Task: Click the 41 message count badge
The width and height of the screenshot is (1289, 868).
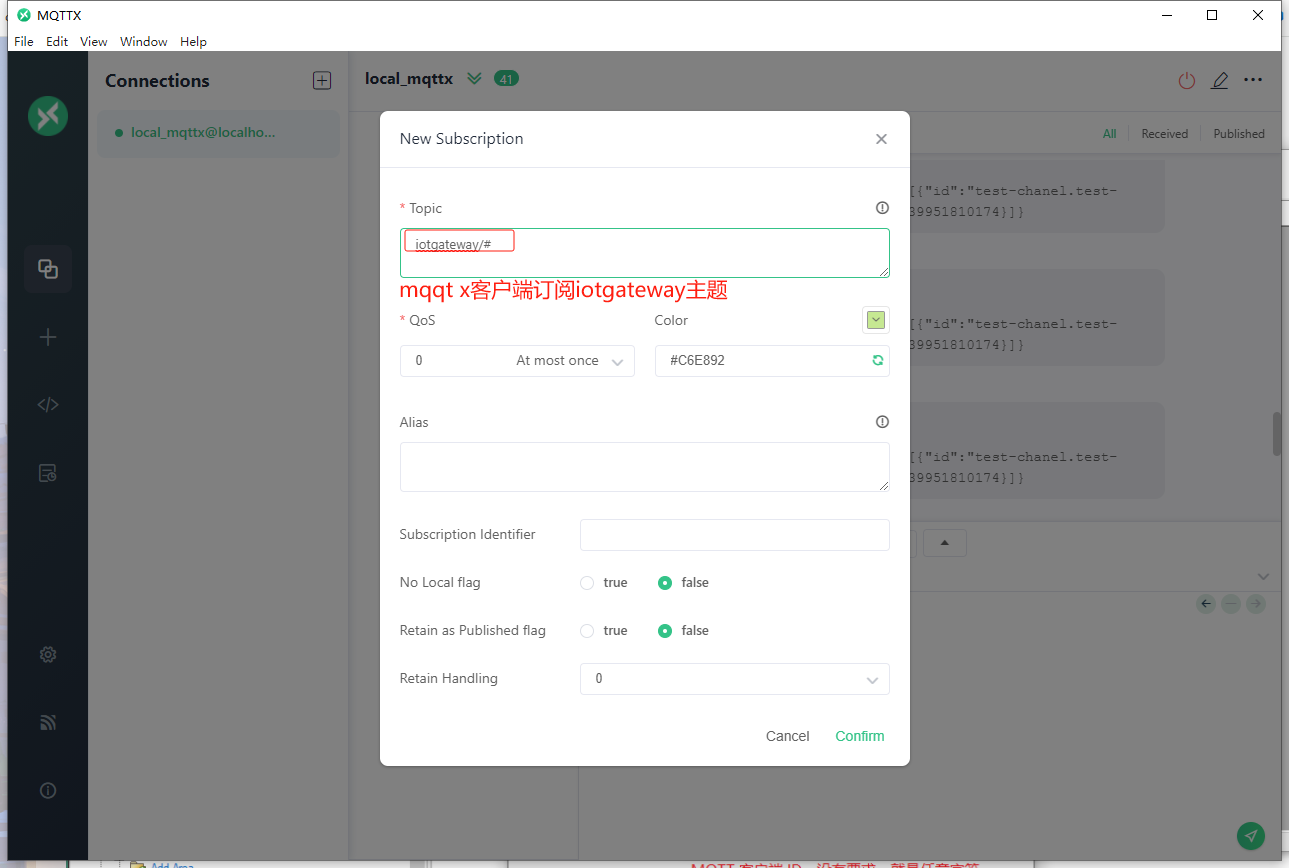Action: (506, 79)
